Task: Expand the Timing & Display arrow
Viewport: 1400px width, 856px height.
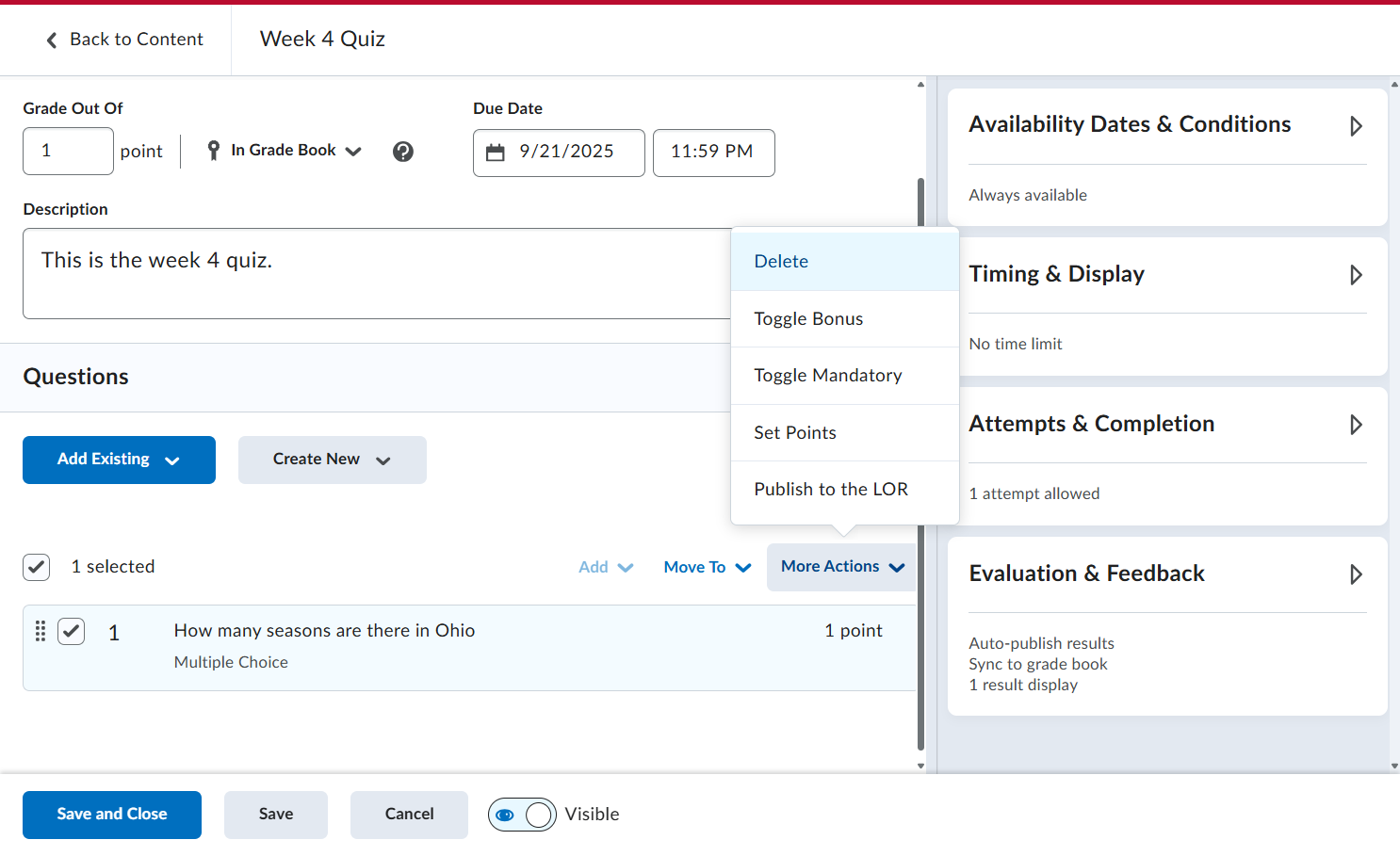Action: [x=1356, y=275]
